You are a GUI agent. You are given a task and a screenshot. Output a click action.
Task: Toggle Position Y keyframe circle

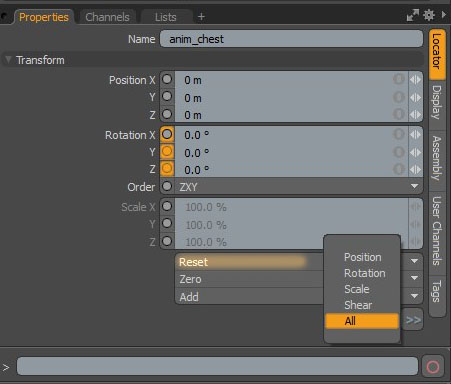(x=167, y=97)
